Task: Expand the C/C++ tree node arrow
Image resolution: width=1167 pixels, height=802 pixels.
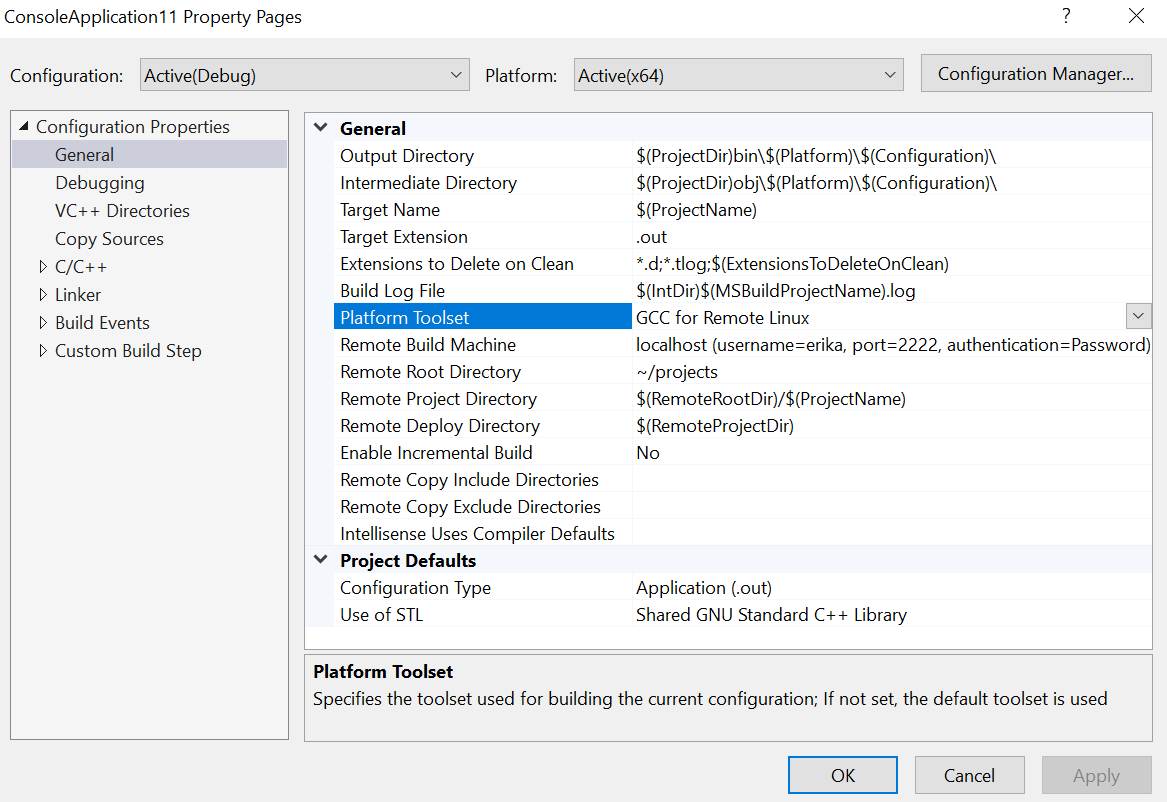Action: [x=43, y=267]
